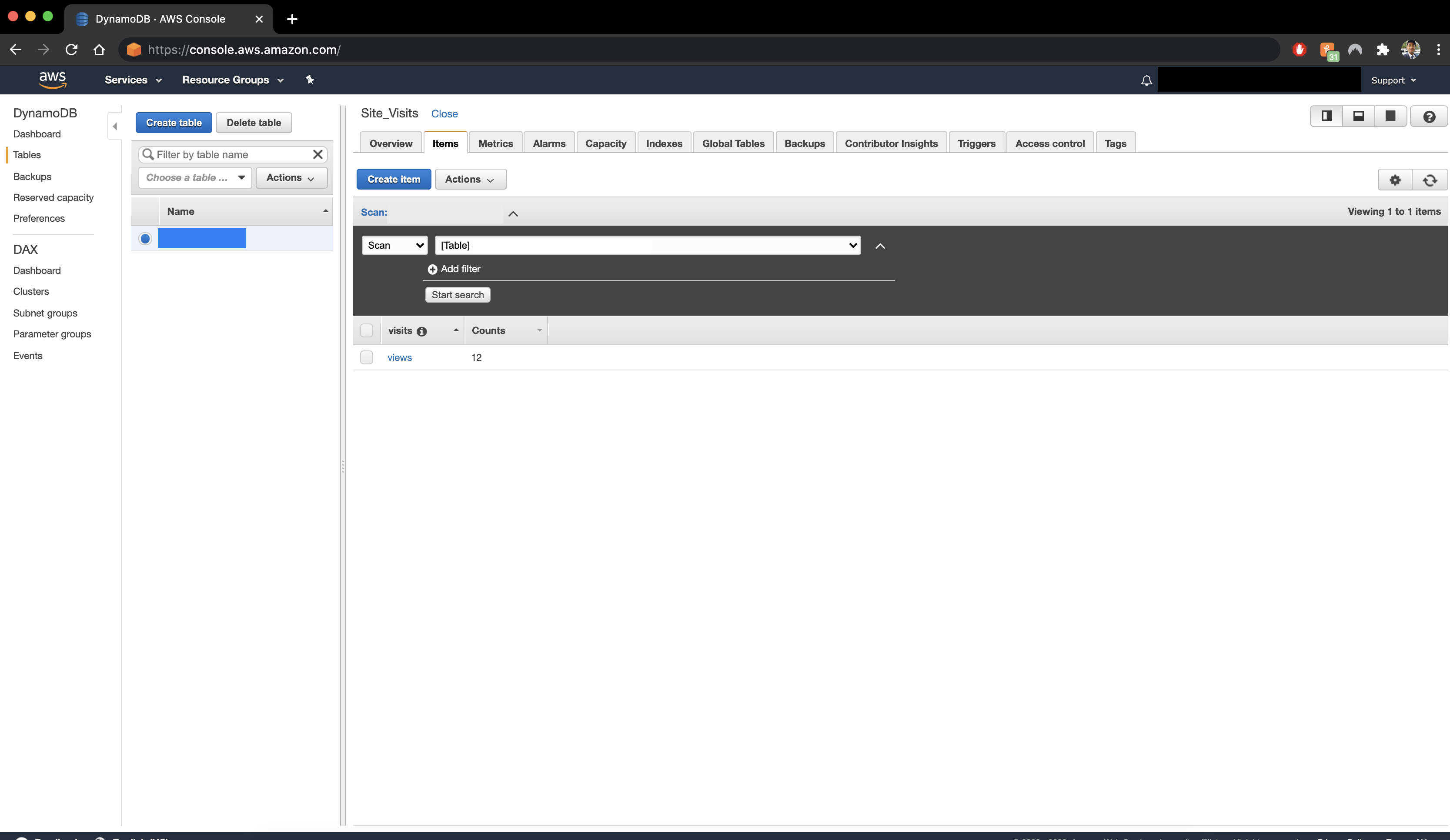Open items settings gear icon

click(1395, 180)
